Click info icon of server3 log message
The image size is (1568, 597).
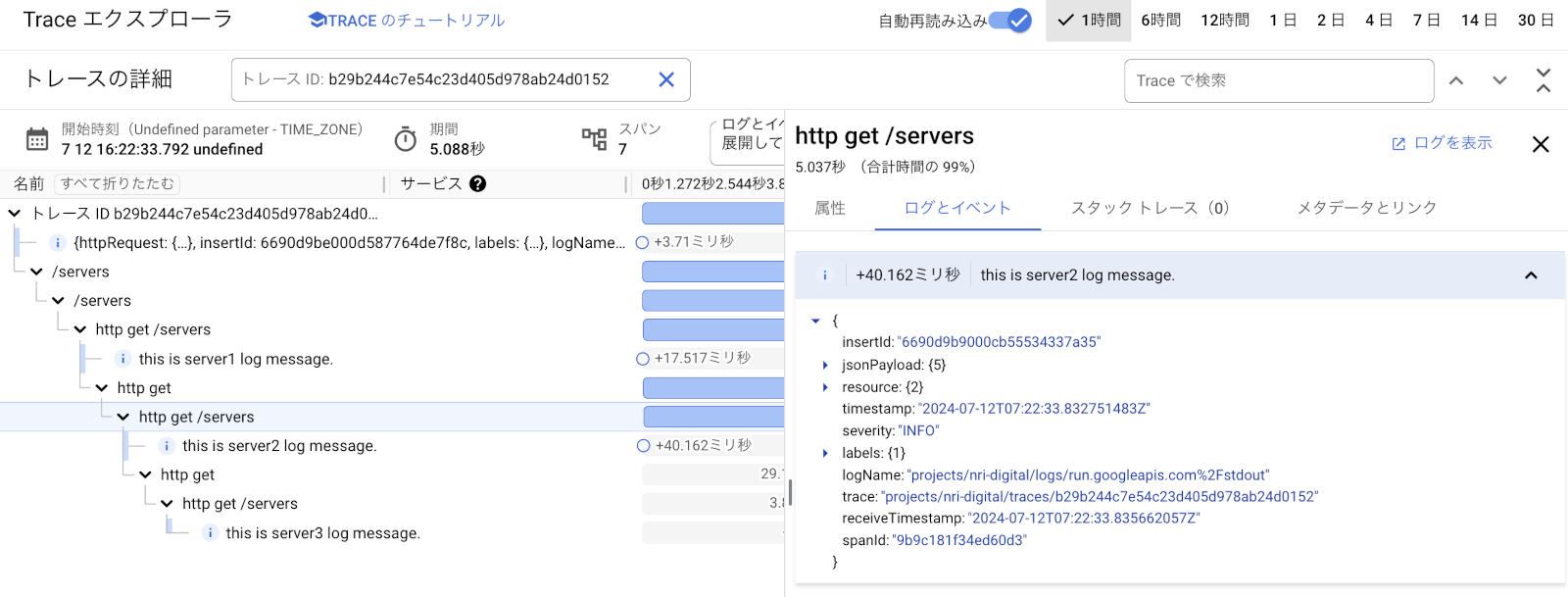[x=210, y=533]
